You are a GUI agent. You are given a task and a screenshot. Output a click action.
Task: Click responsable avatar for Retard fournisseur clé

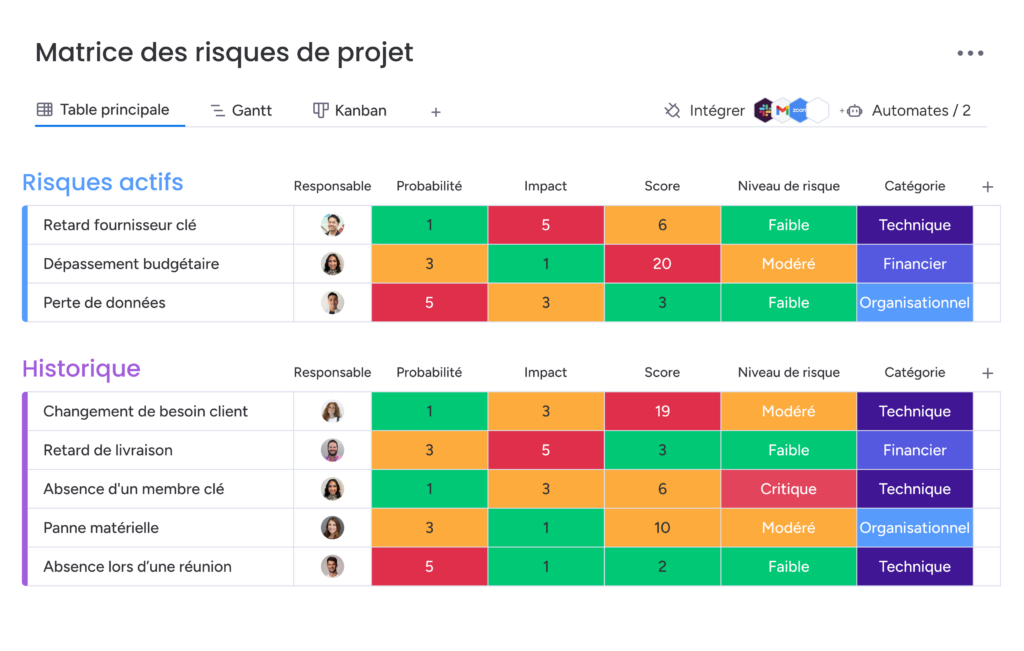[x=332, y=225]
